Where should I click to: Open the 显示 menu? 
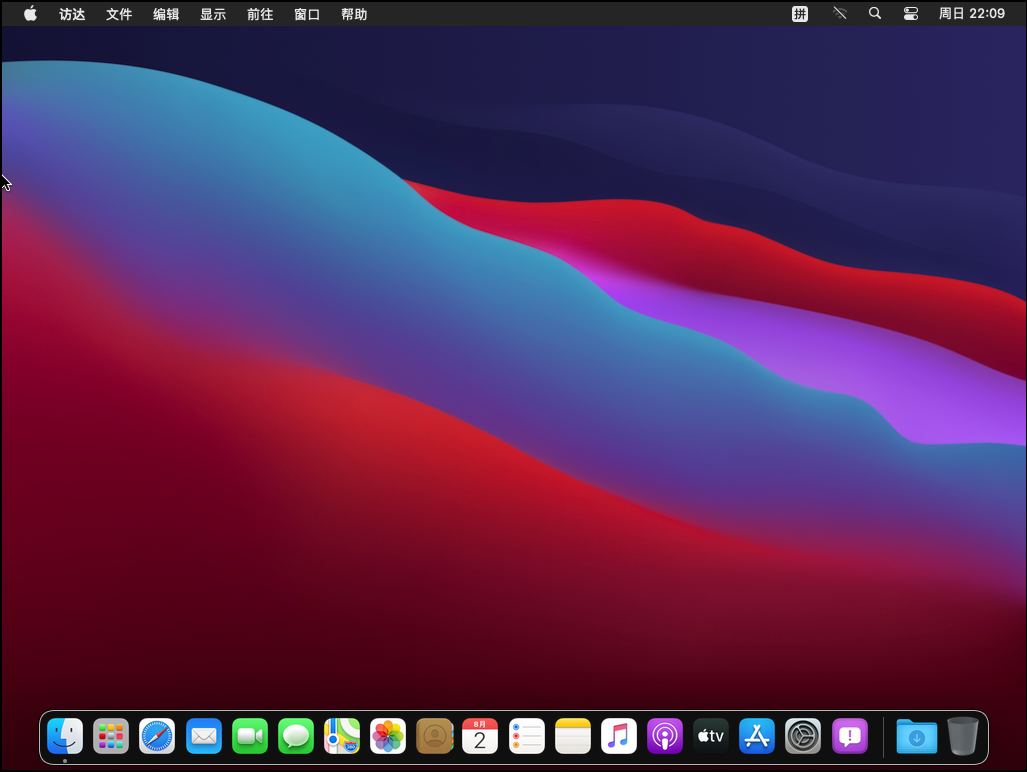point(213,14)
